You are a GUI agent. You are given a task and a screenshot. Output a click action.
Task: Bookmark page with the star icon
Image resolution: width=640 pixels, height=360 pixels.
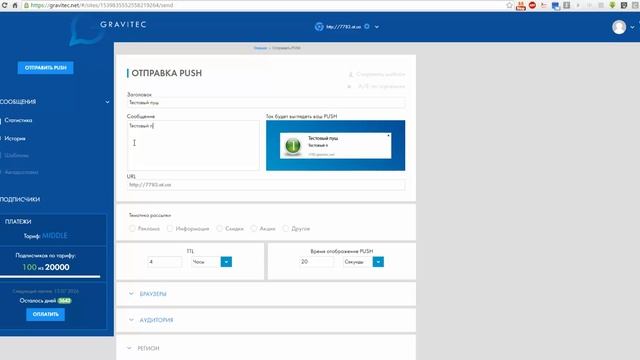(x=509, y=5)
